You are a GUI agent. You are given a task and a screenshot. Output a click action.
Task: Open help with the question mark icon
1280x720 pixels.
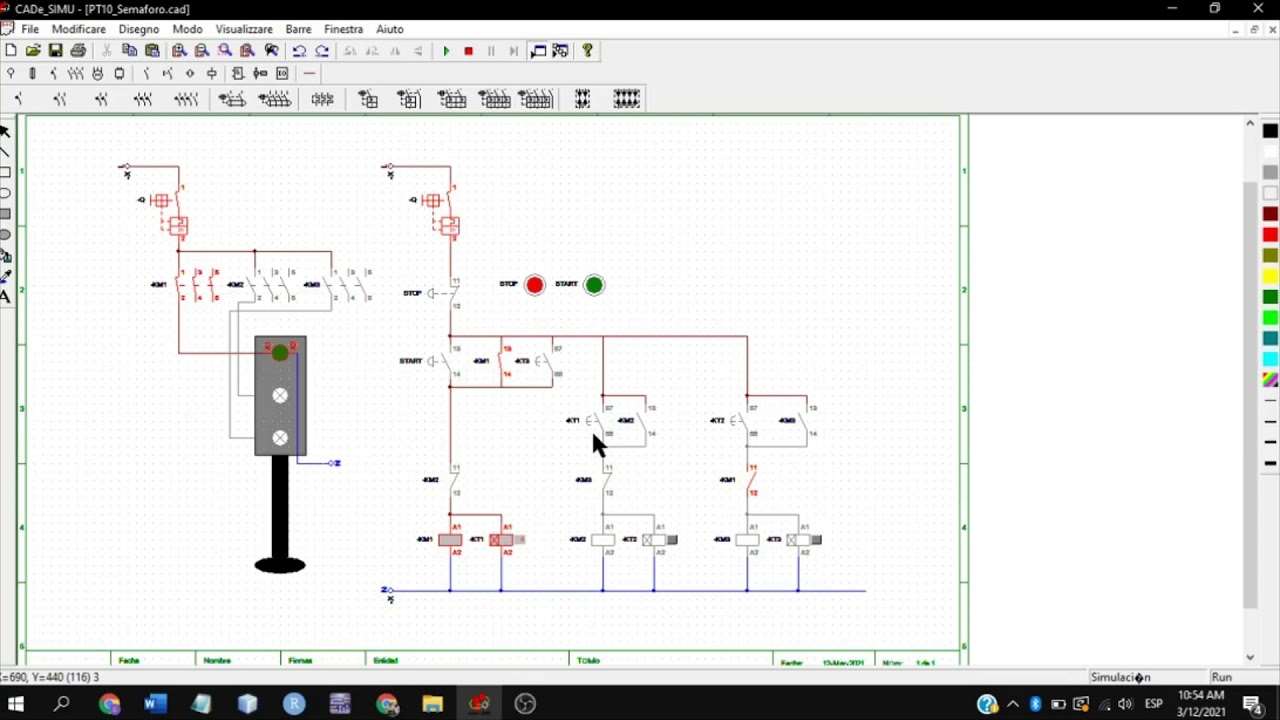(x=587, y=51)
